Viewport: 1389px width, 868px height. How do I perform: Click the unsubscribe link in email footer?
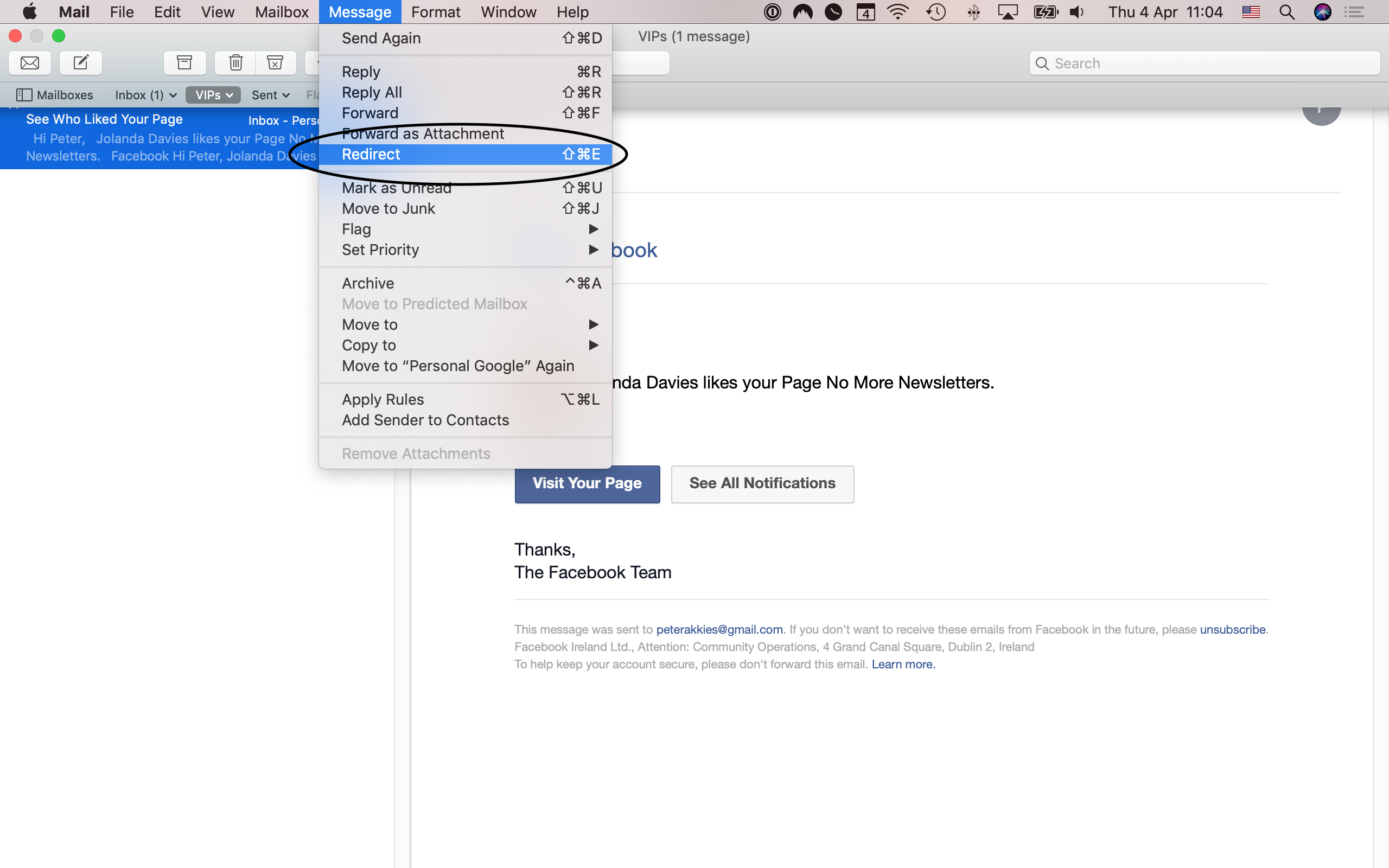[x=1232, y=629]
